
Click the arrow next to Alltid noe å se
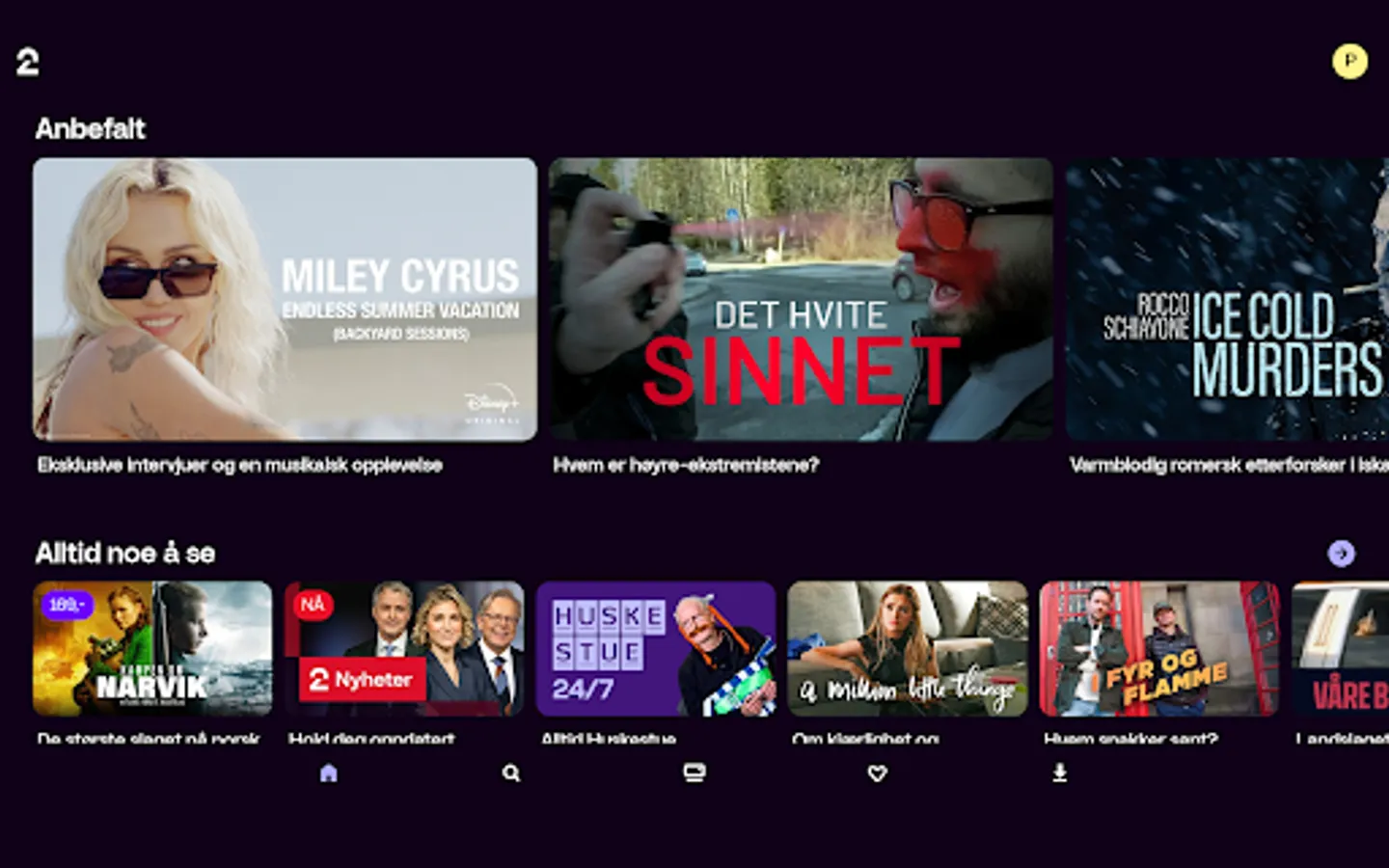(x=1341, y=553)
